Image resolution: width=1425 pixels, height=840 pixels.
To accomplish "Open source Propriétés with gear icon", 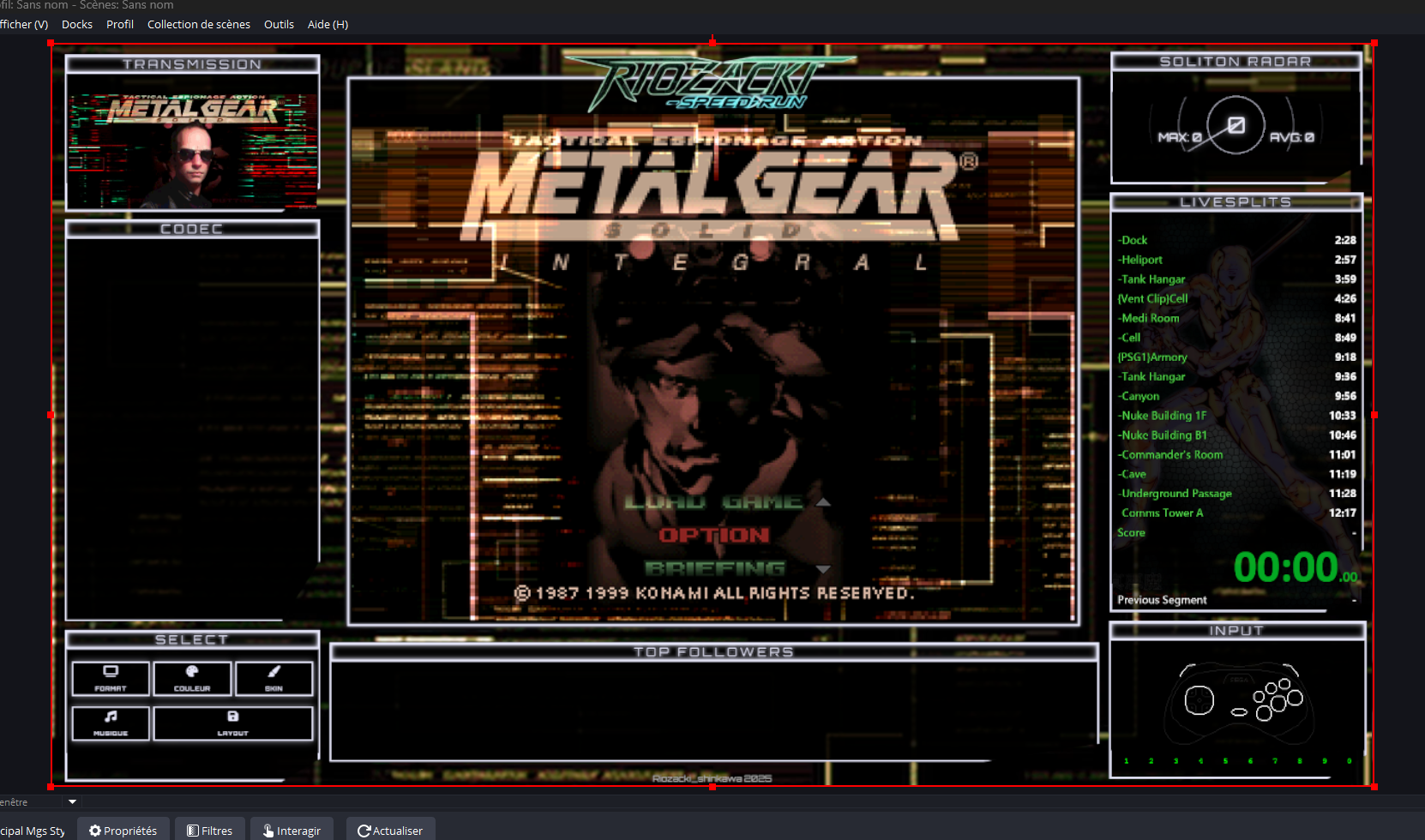I will point(123,830).
